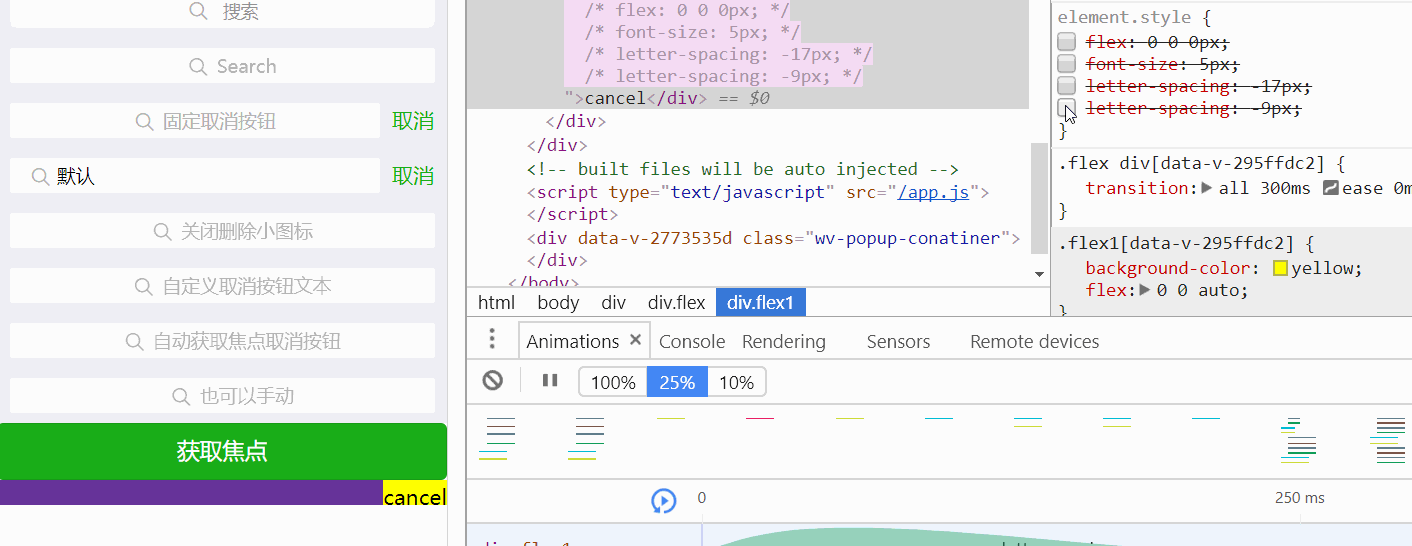This screenshot has height=546, width=1412.
Task: Set animation speed to 100%
Action: [613, 382]
